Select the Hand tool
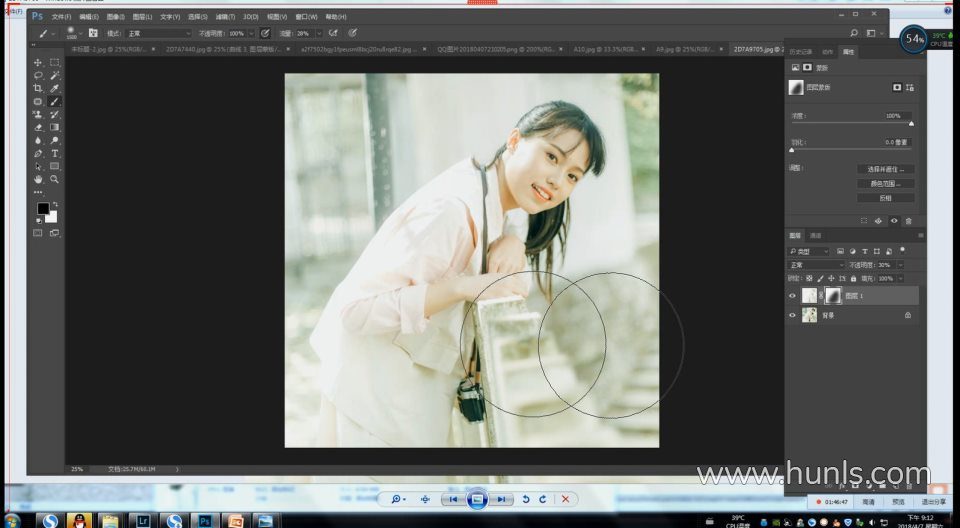Screen dimensions: 960x528 [38, 179]
